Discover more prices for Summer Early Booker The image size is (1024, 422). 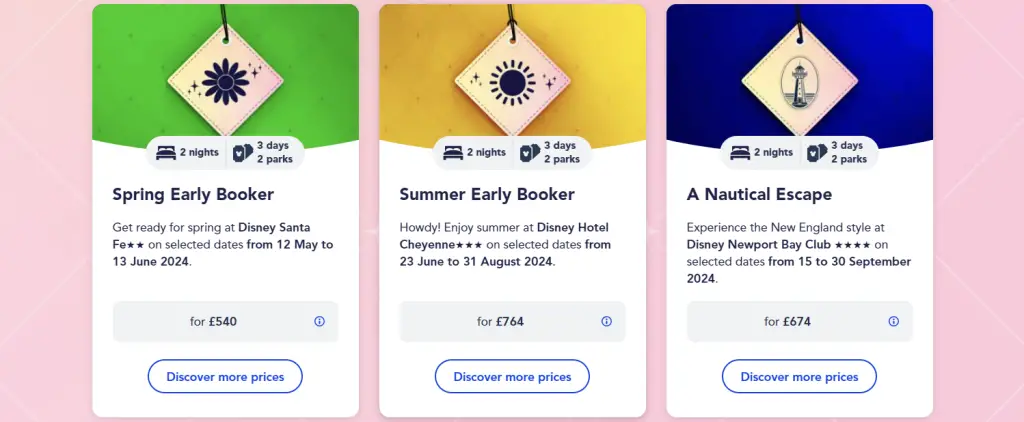click(513, 377)
